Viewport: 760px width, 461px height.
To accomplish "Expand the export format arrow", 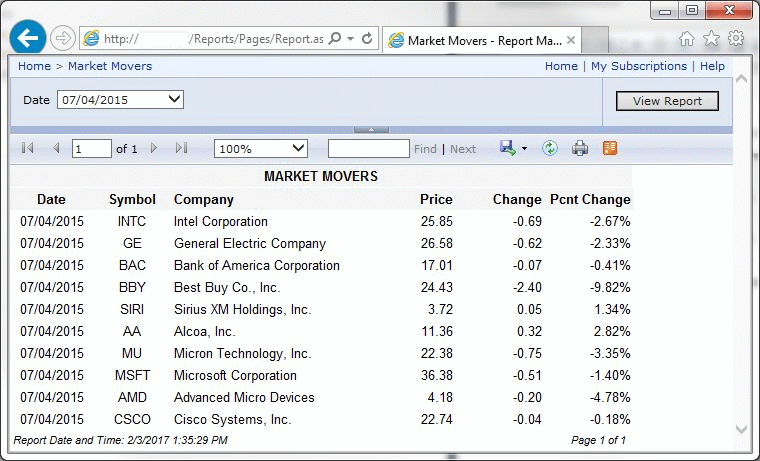I will (524, 149).
